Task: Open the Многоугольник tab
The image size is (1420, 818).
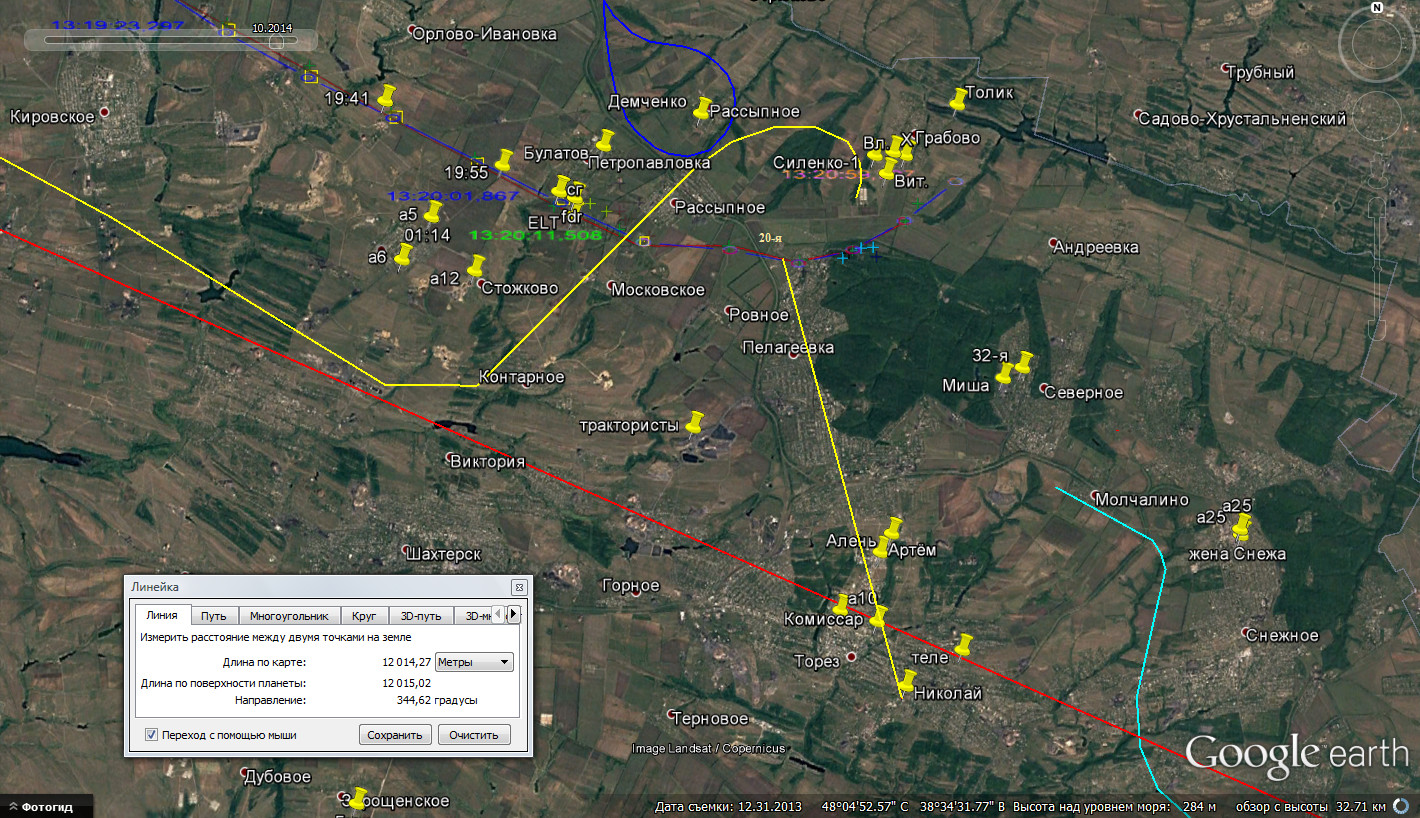Action: (289, 616)
